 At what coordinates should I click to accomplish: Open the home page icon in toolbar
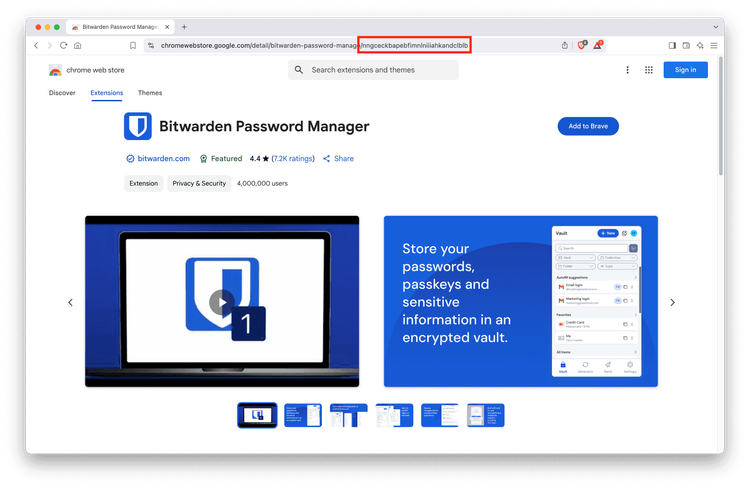click(77, 45)
